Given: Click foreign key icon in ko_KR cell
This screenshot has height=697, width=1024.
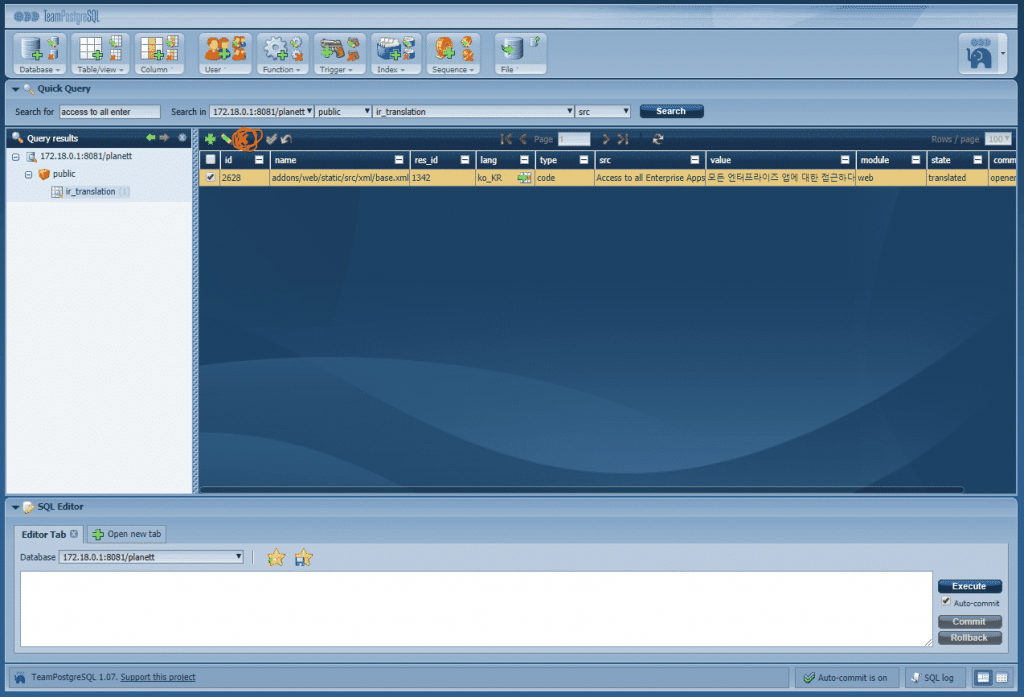Looking at the screenshot, I should click(524, 178).
